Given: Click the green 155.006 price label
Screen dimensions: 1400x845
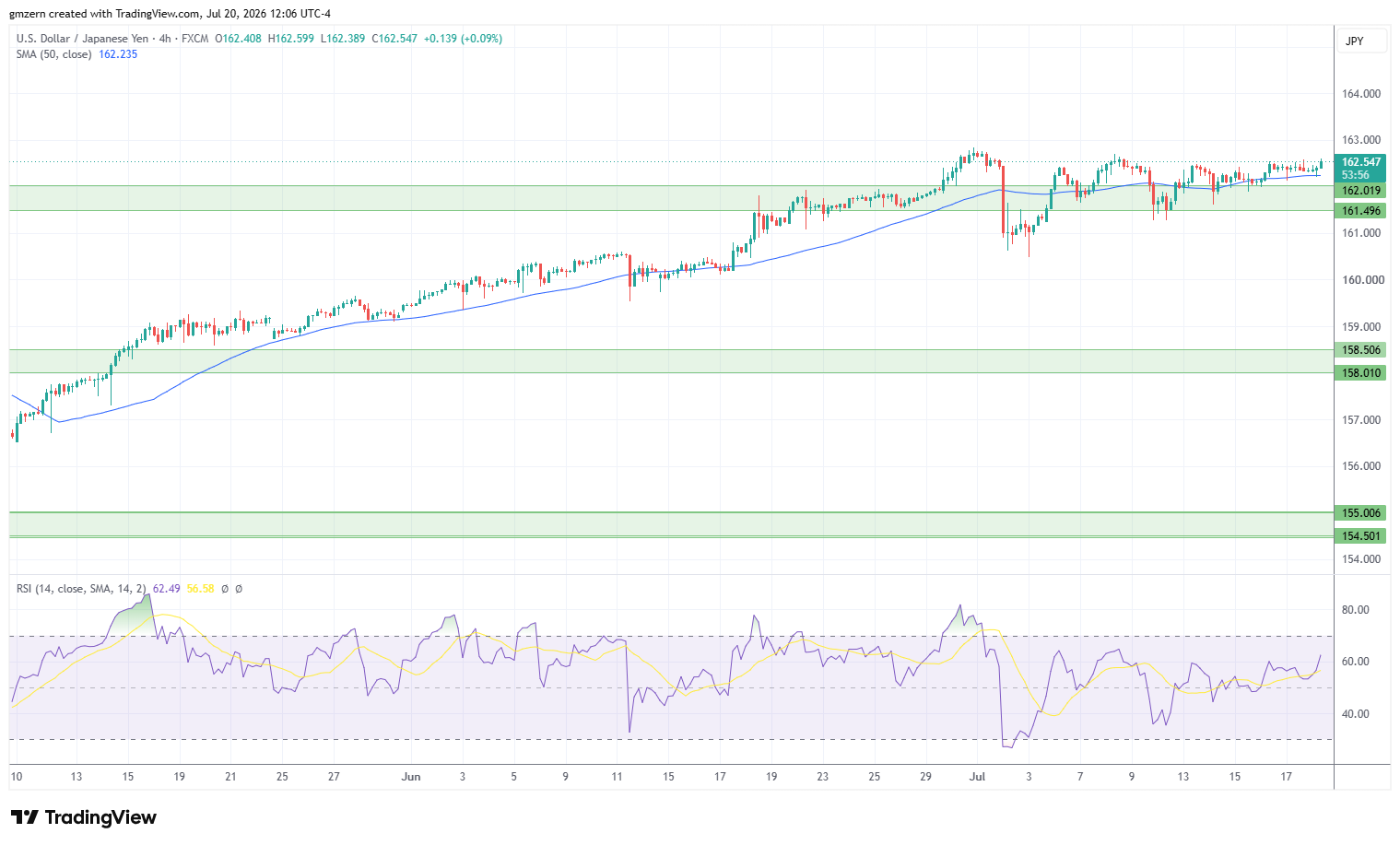Looking at the screenshot, I should coord(1359,513).
